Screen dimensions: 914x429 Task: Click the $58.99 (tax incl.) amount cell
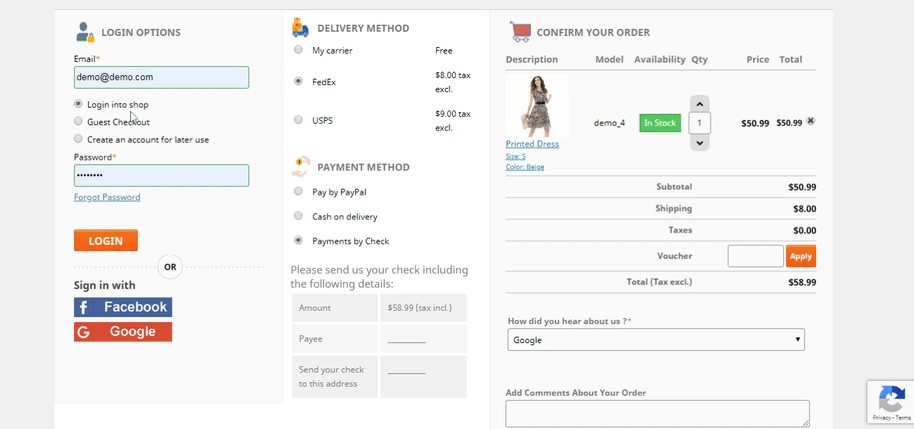click(x=423, y=308)
